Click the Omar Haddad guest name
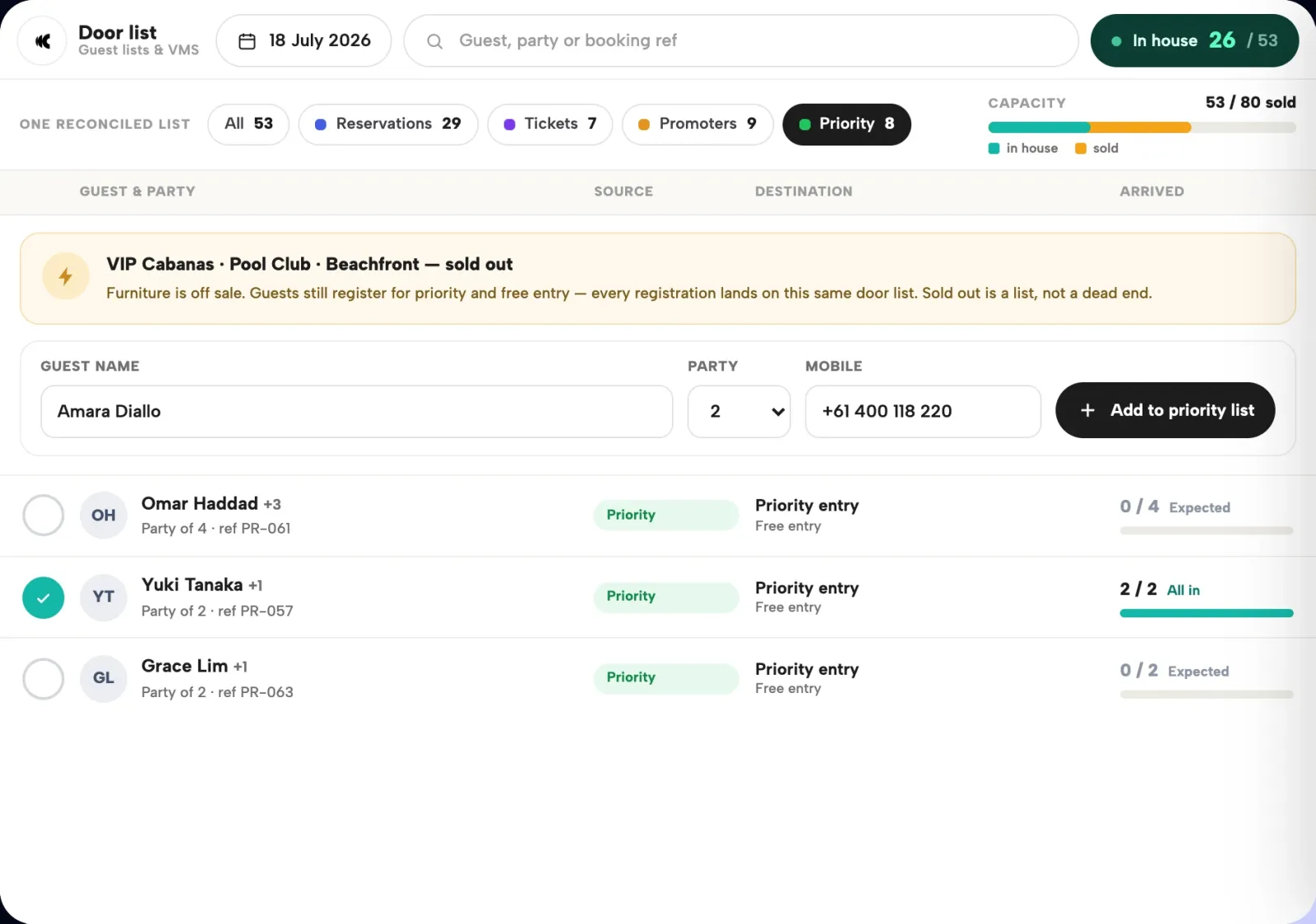Screen dimensions: 1316x924 pyautogui.click(x=200, y=504)
